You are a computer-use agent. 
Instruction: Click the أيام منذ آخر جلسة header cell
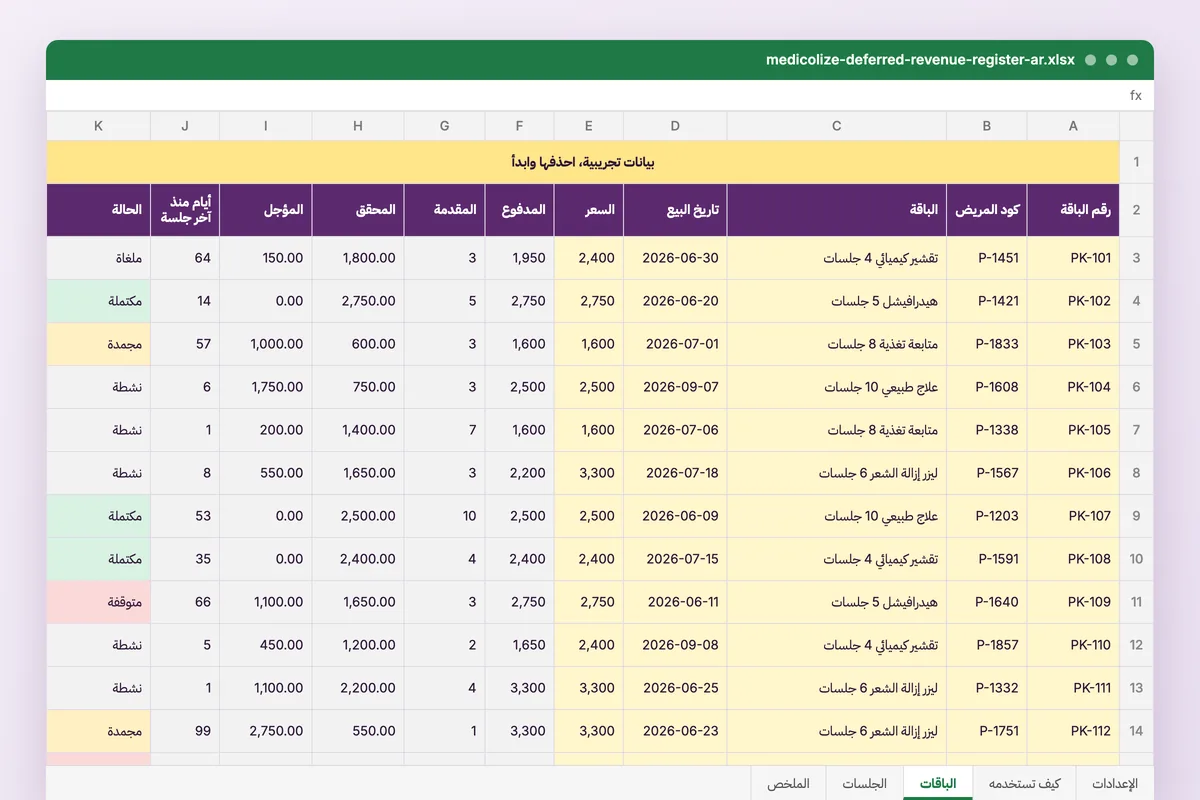coord(185,210)
